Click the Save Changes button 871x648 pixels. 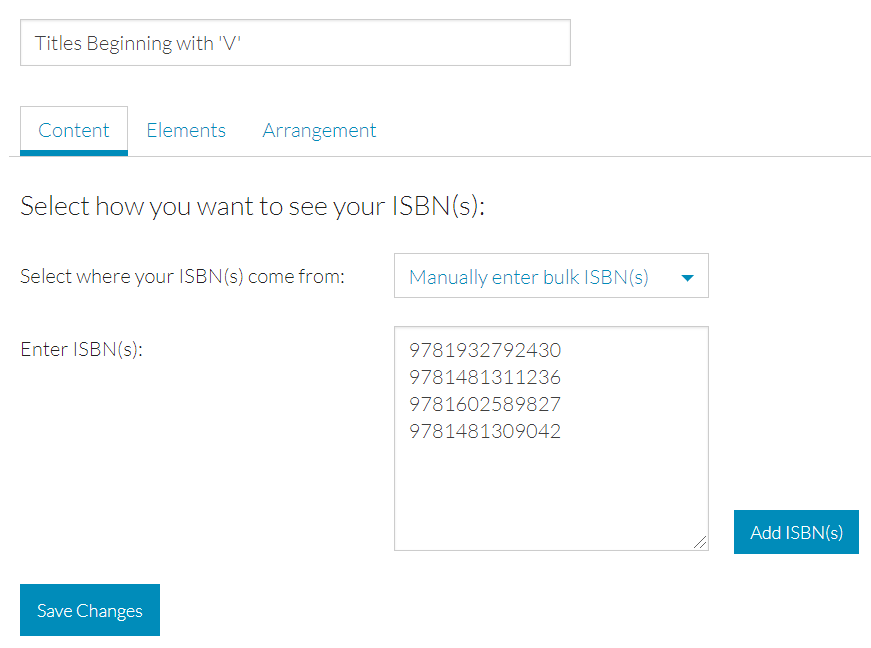click(x=90, y=610)
